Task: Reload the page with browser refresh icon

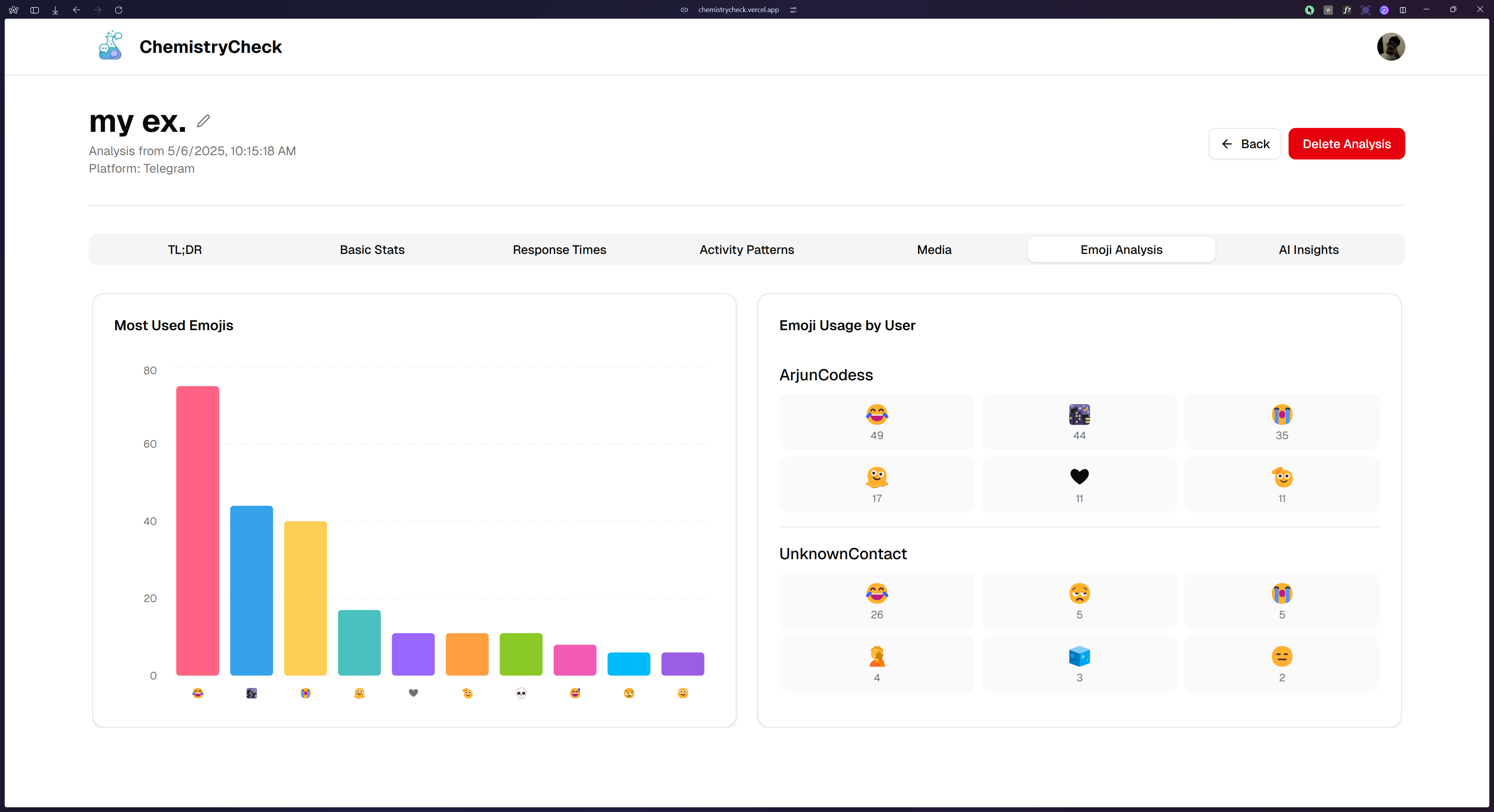Action: click(119, 10)
